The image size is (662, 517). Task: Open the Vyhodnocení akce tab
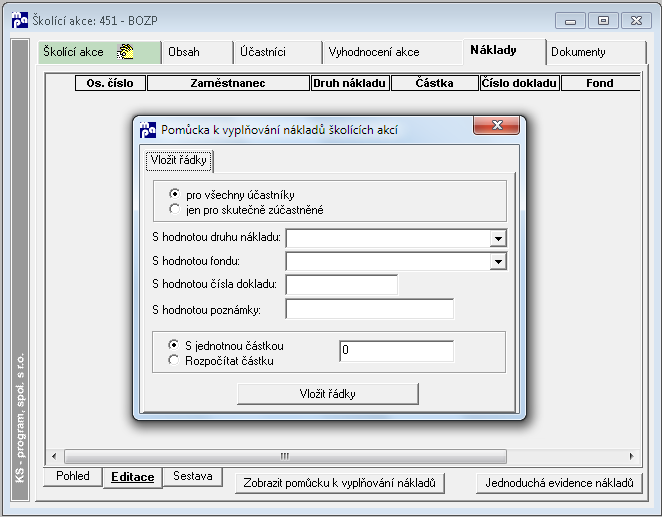(x=393, y=52)
